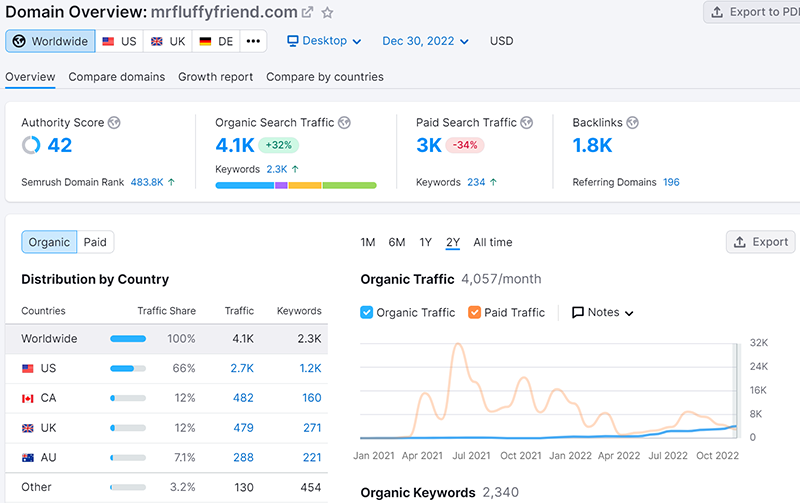Switch the database to UK
Screen dimensions: 800x503
168,41
